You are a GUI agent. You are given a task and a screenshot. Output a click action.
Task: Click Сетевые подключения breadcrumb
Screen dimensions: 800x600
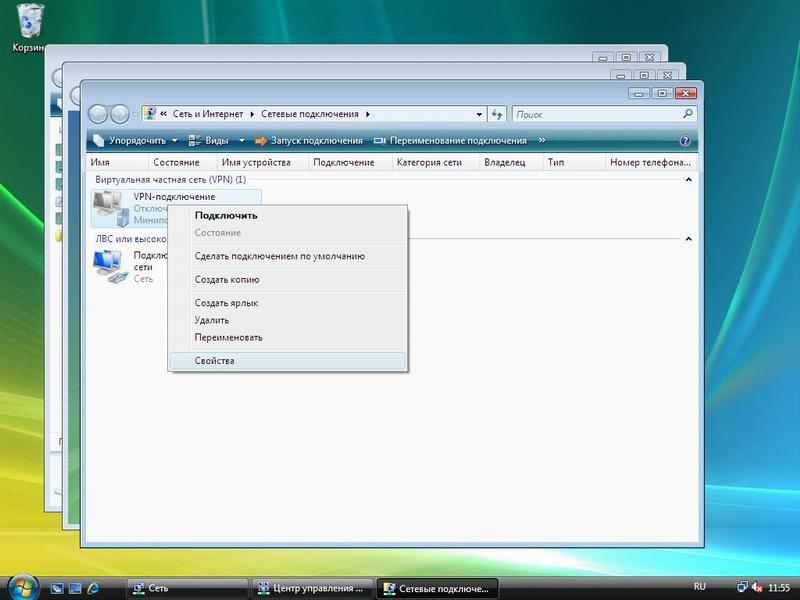pyautogui.click(x=310, y=114)
